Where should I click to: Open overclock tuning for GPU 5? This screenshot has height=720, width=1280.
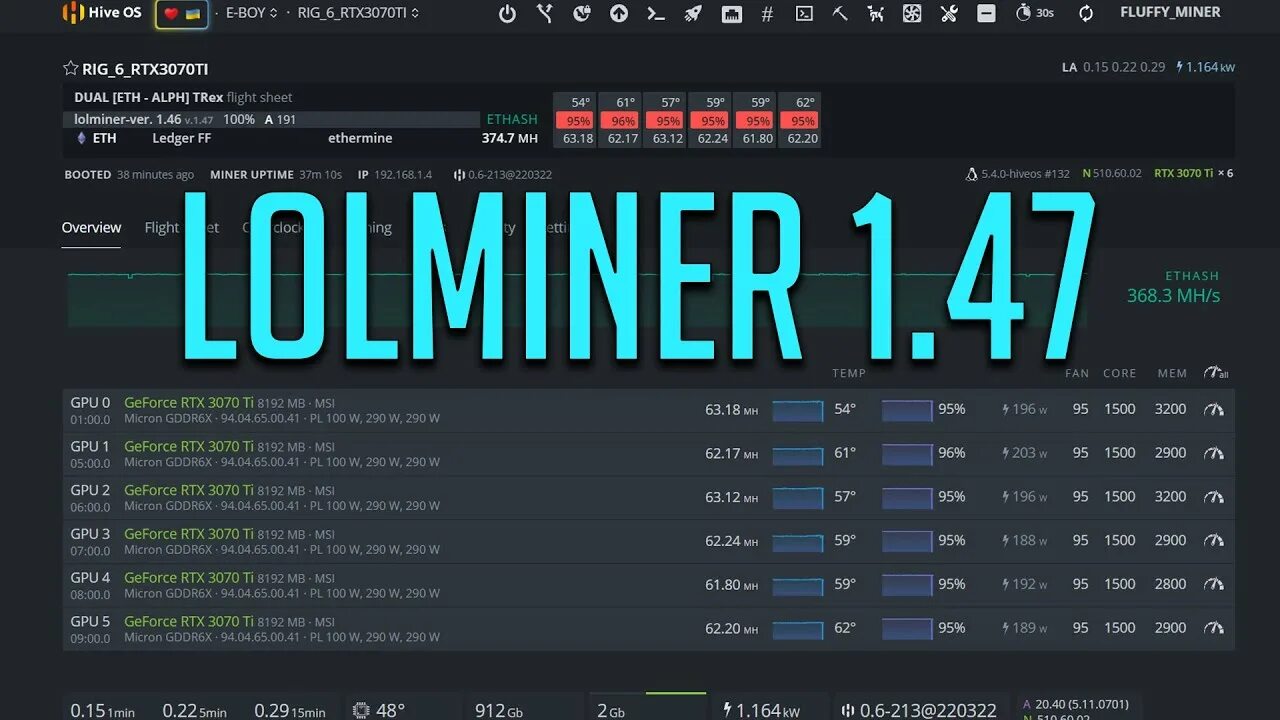[x=1214, y=628]
